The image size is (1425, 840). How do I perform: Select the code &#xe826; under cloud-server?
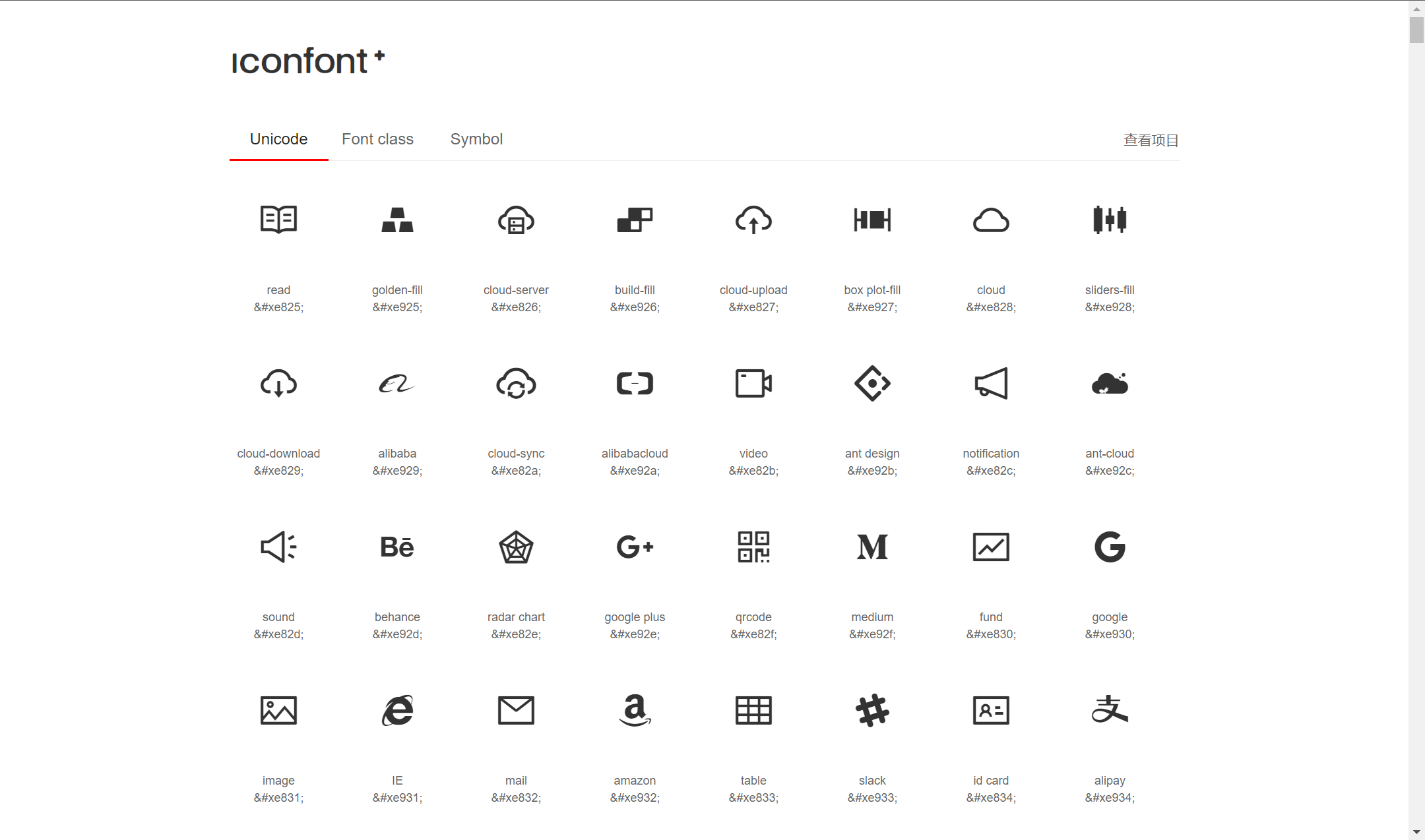click(516, 307)
